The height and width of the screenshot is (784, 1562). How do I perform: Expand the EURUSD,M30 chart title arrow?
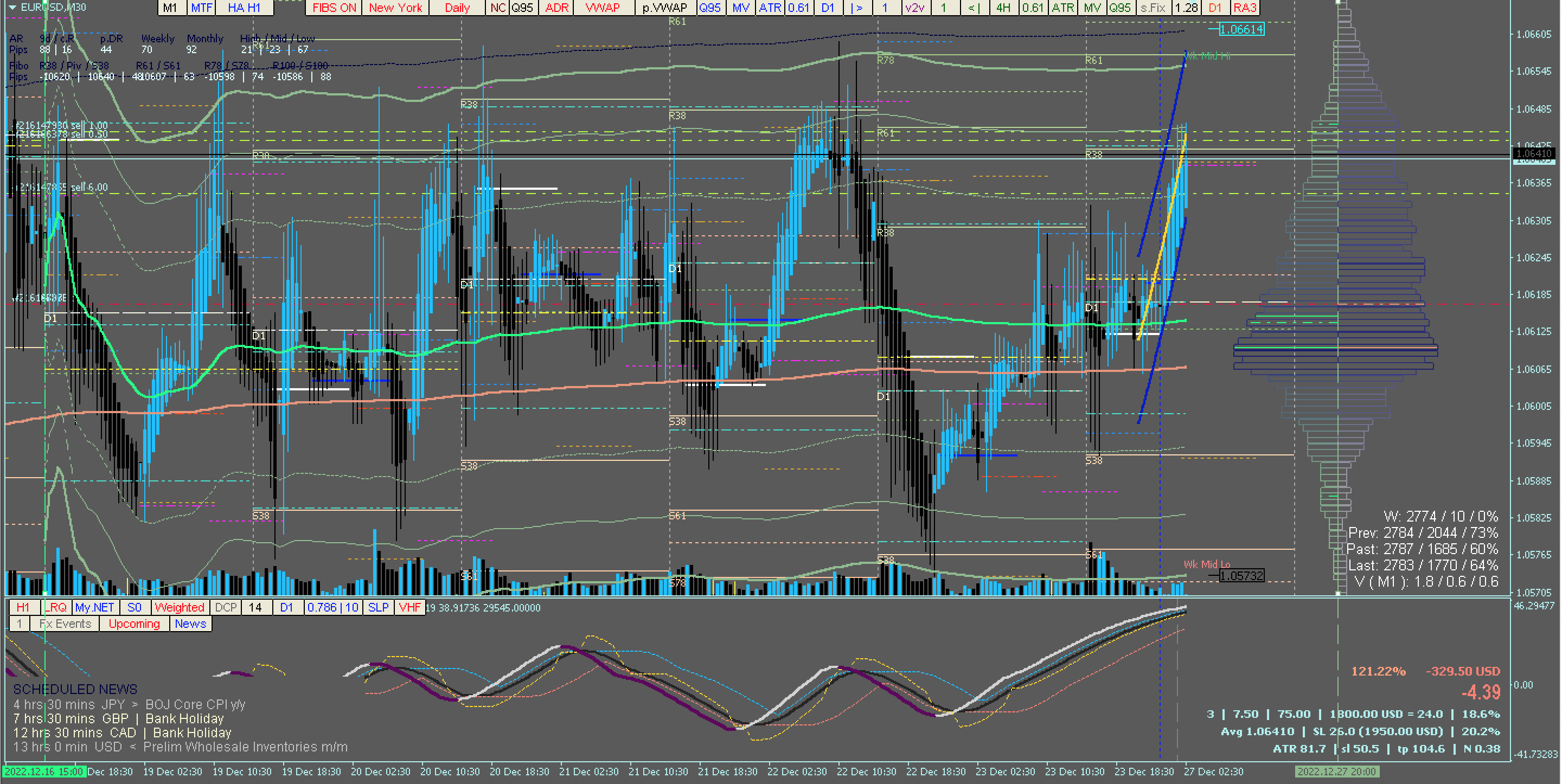[12, 7]
